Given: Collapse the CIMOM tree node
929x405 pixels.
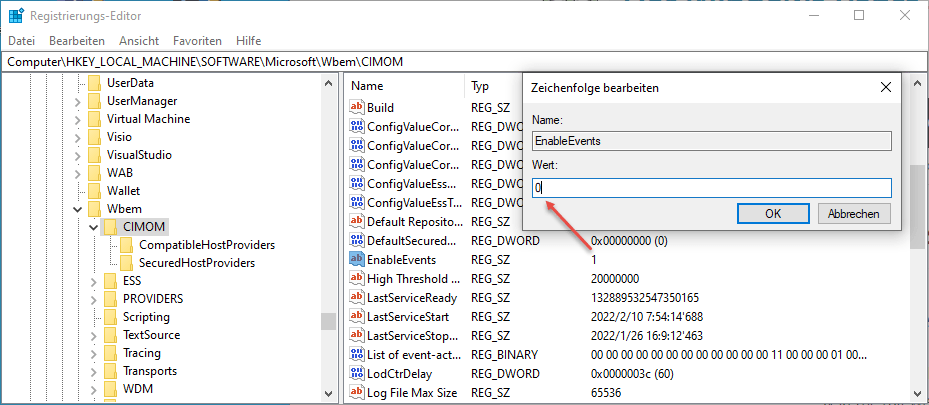Looking at the screenshot, I should (93, 227).
